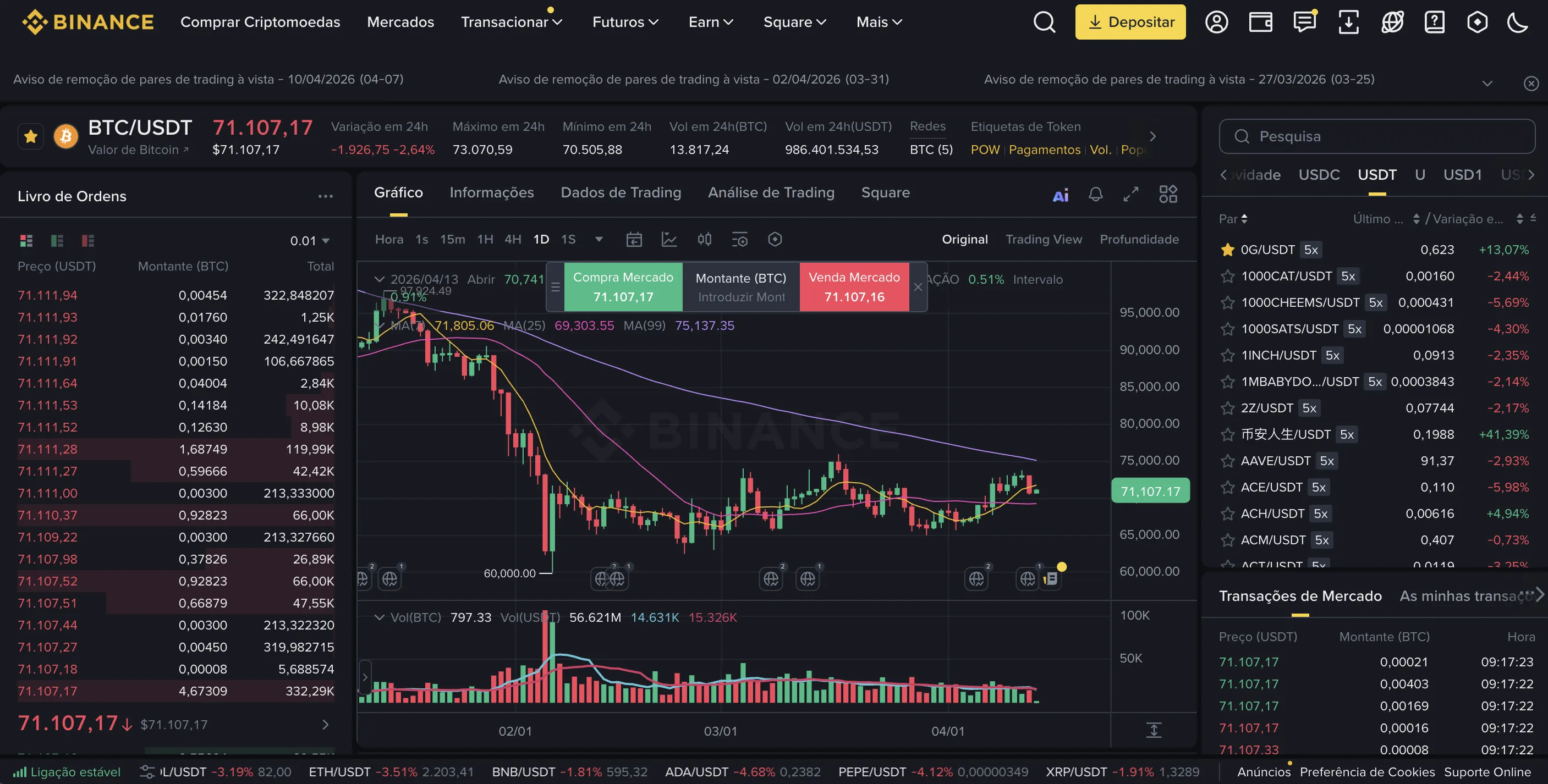Switch chart to Trading View mode
1548x784 pixels.
click(1044, 239)
